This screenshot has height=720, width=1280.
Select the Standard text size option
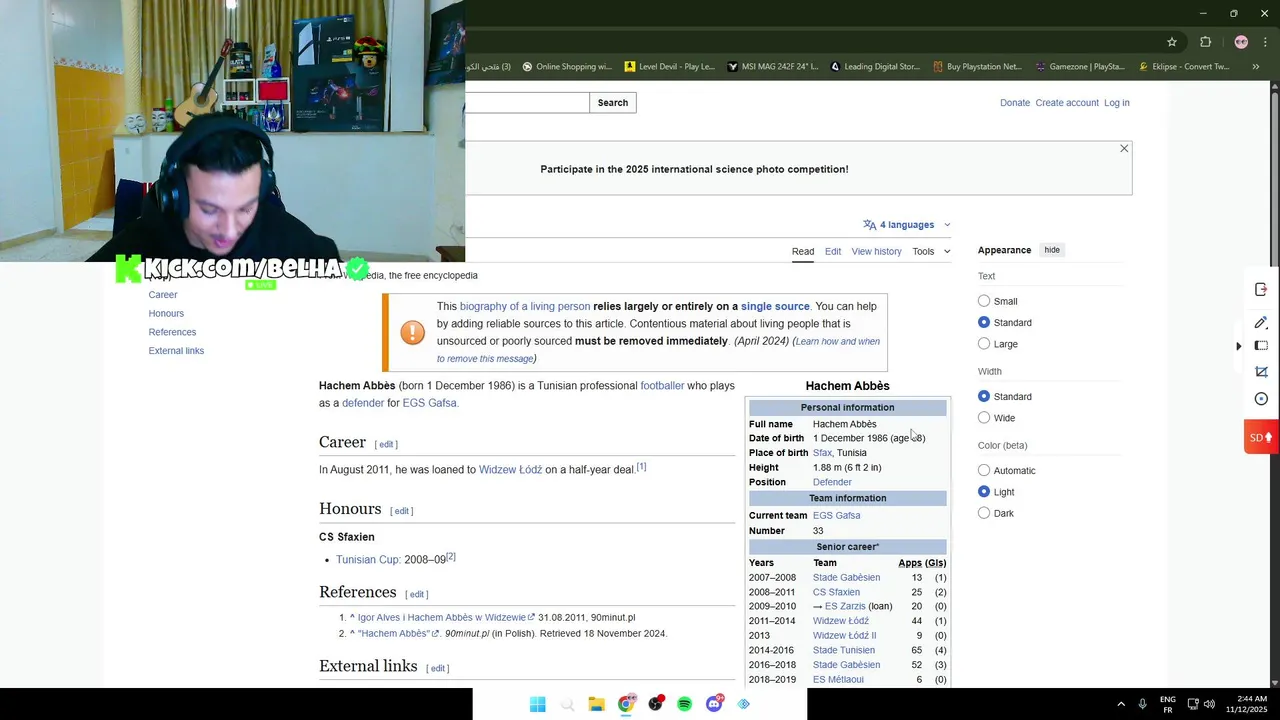pos(984,322)
